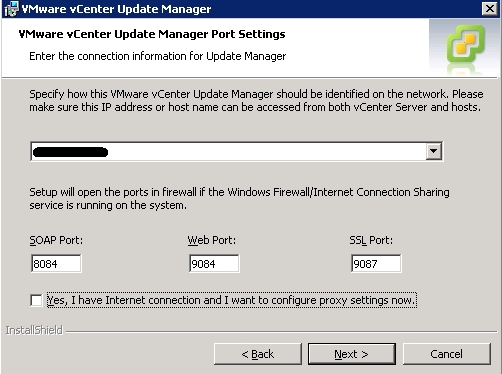Click the SOAP Port input field

point(56,264)
